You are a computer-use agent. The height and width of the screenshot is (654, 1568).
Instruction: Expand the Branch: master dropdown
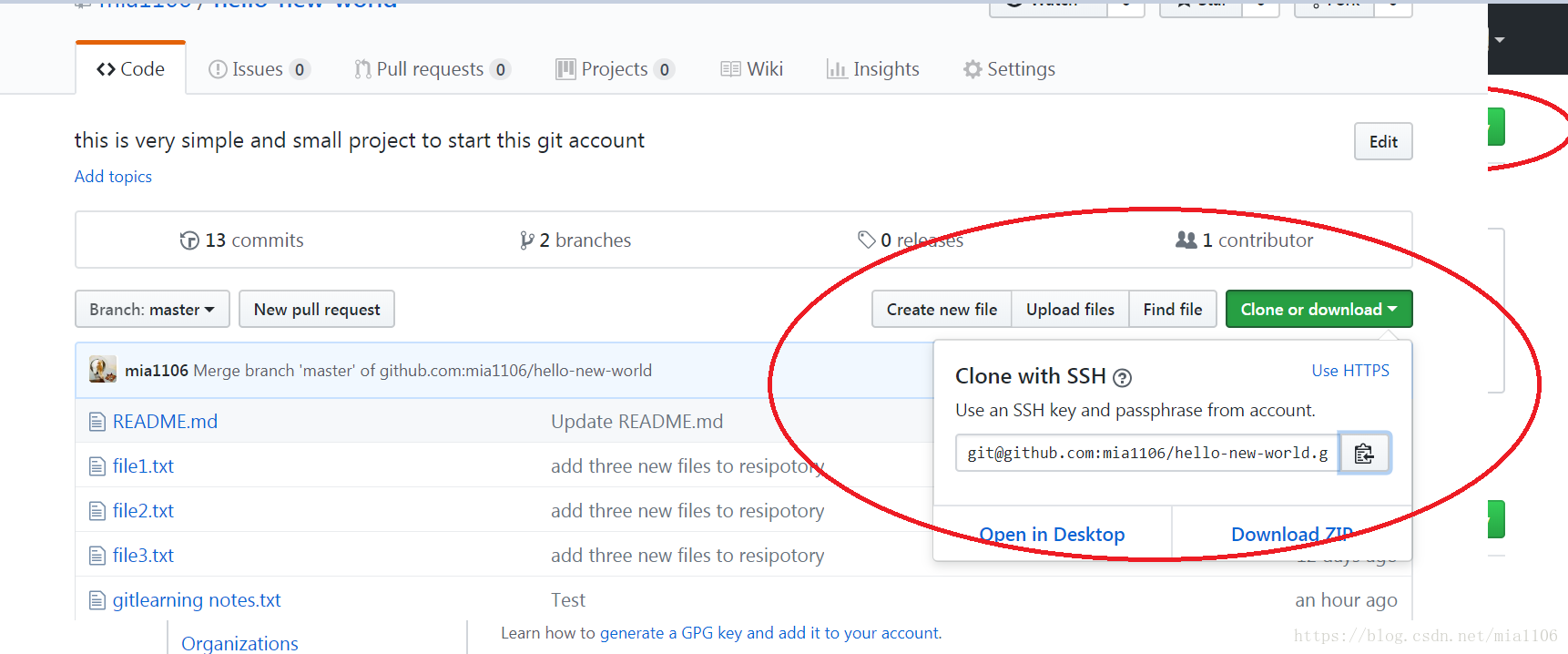(x=152, y=309)
